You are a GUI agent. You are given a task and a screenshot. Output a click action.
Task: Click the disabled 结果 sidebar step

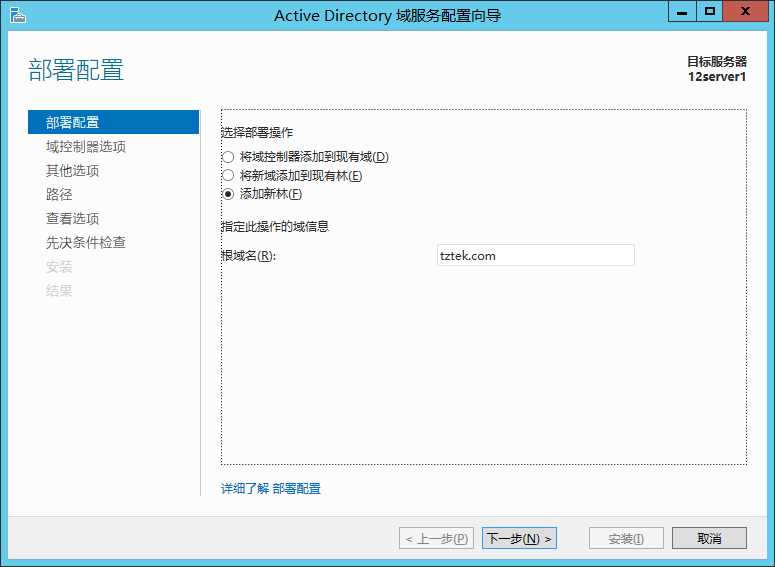pos(59,291)
